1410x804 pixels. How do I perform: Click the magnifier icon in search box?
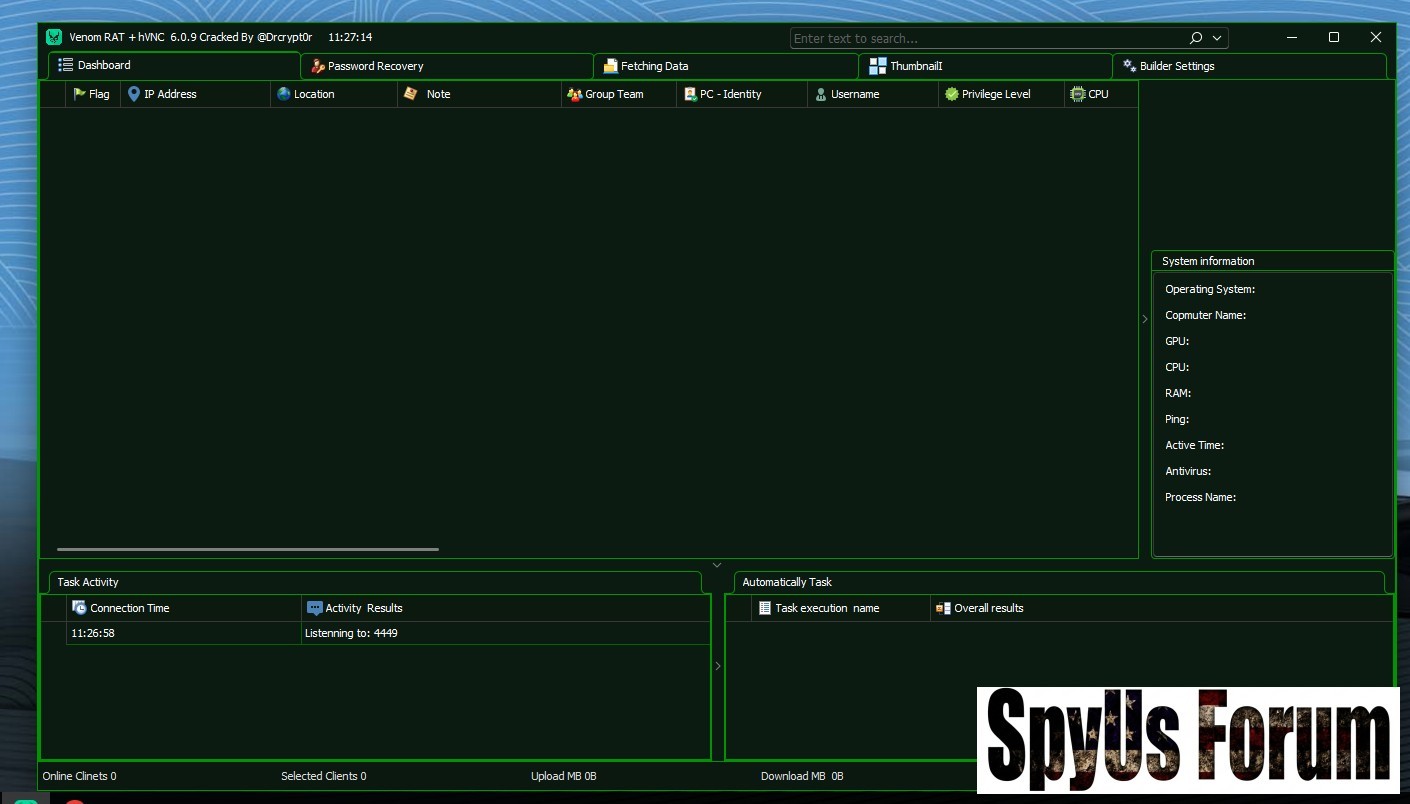point(1196,38)
